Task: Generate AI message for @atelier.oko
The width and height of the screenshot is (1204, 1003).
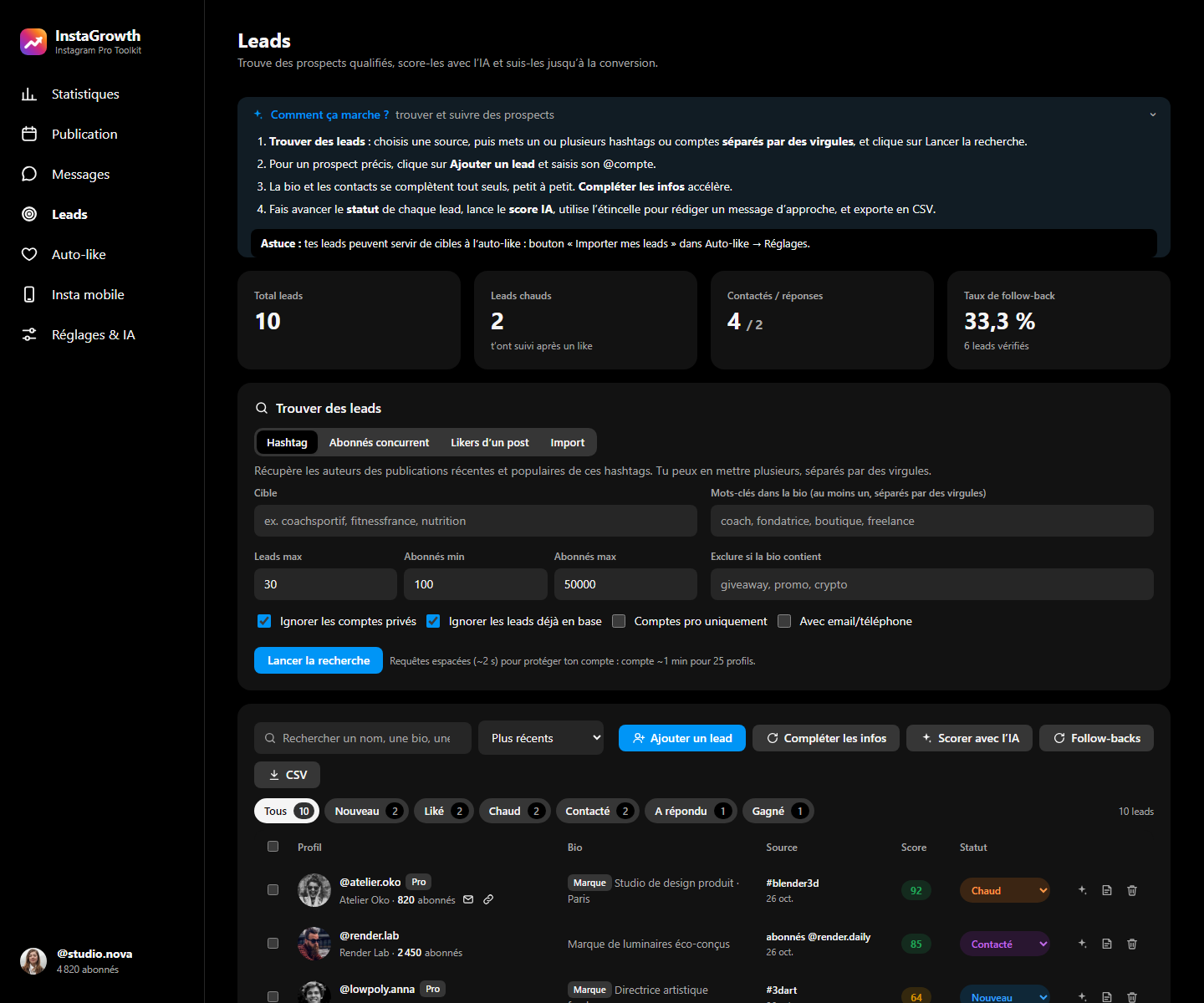Action: [x=1082, y=890]
